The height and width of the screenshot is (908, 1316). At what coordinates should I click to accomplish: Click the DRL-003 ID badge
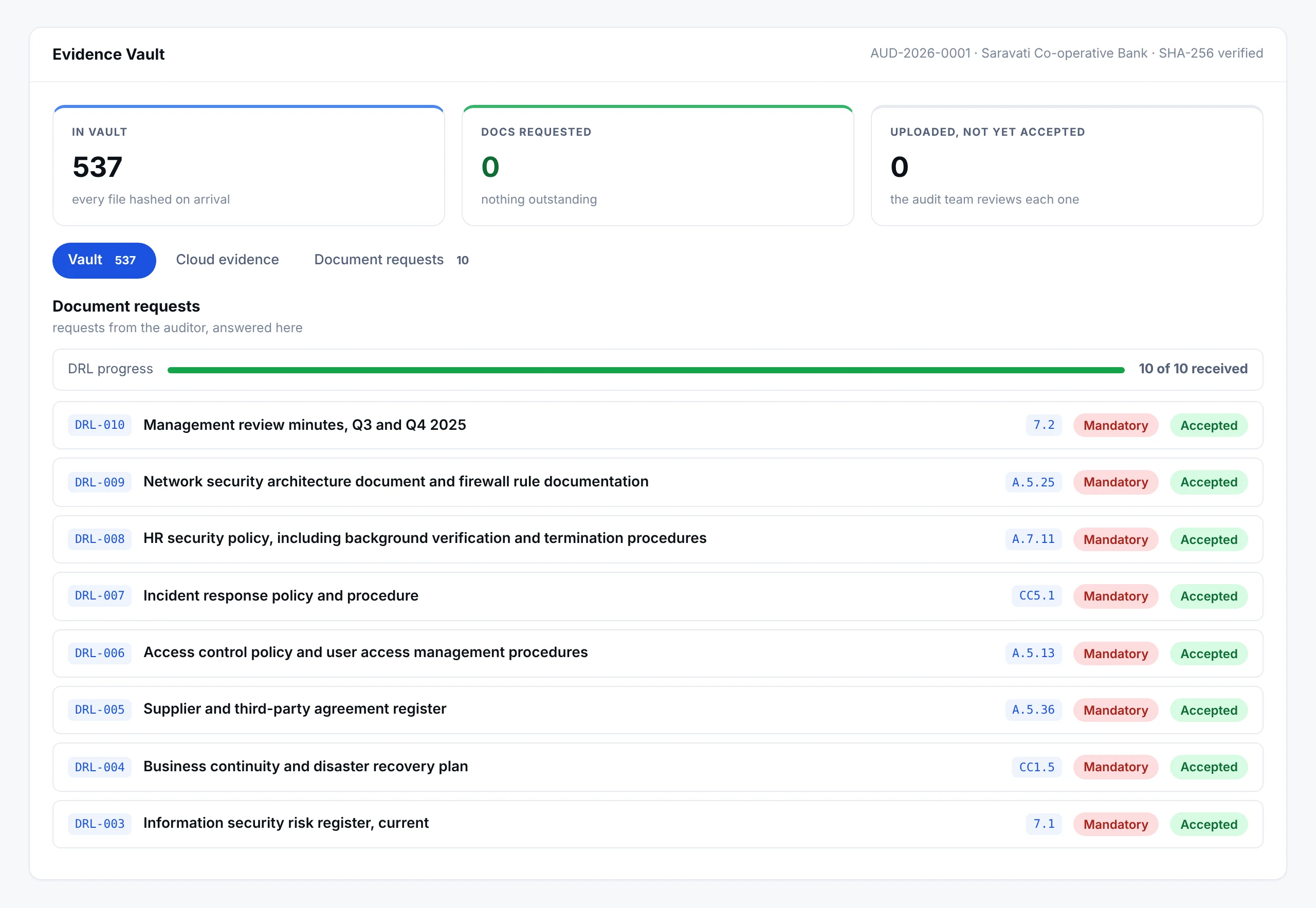100,824
